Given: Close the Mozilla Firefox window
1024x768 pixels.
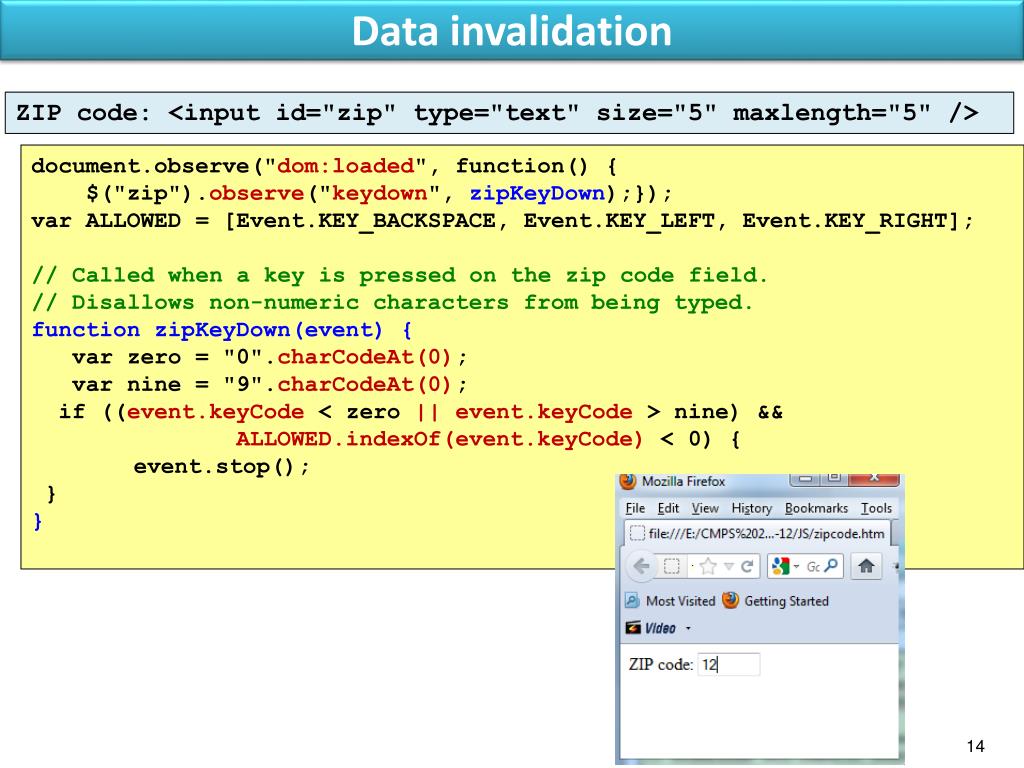Looking at the screenshot, I should (x=874, y=479).
